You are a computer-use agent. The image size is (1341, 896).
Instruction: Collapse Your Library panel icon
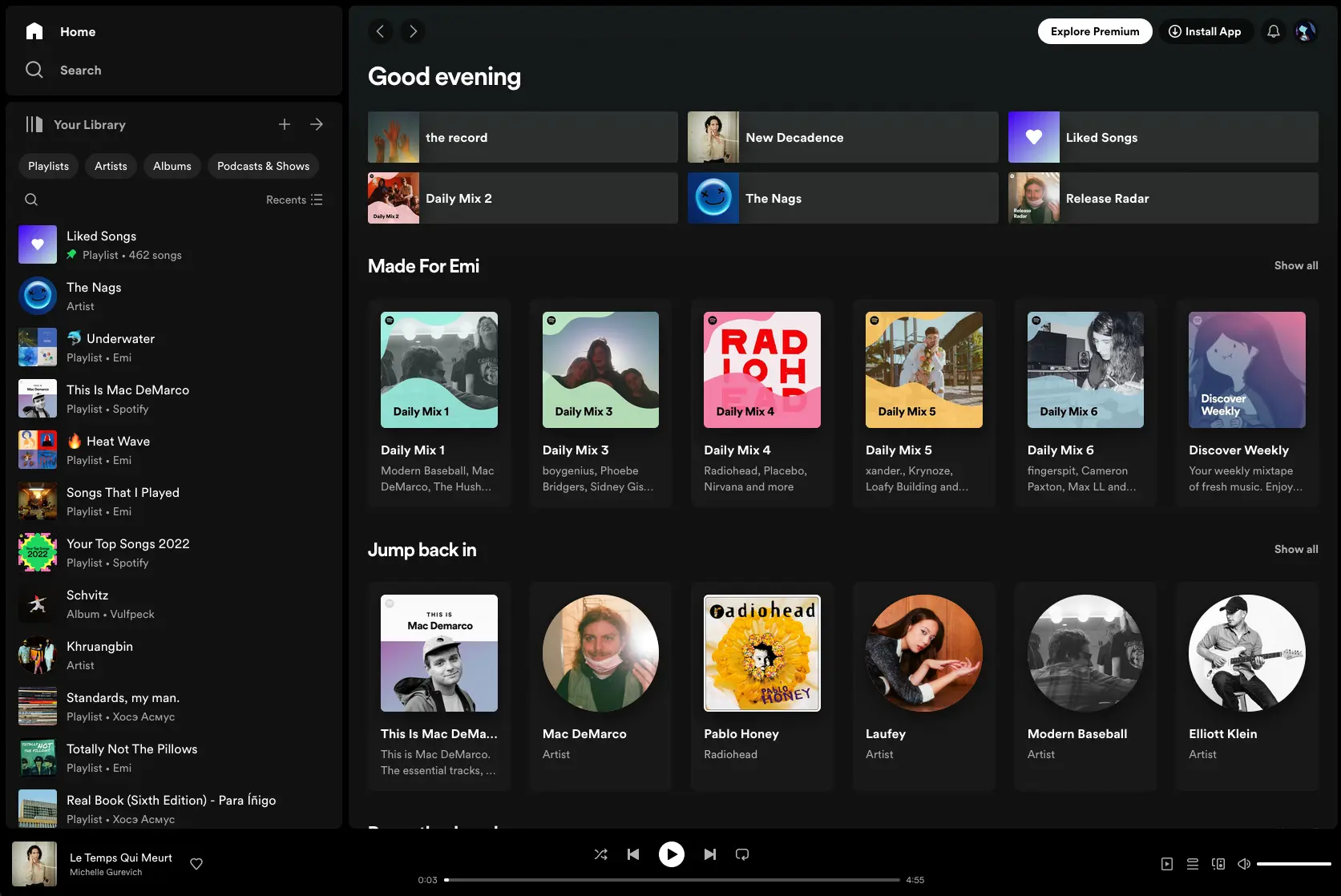[x=34, y=124]
